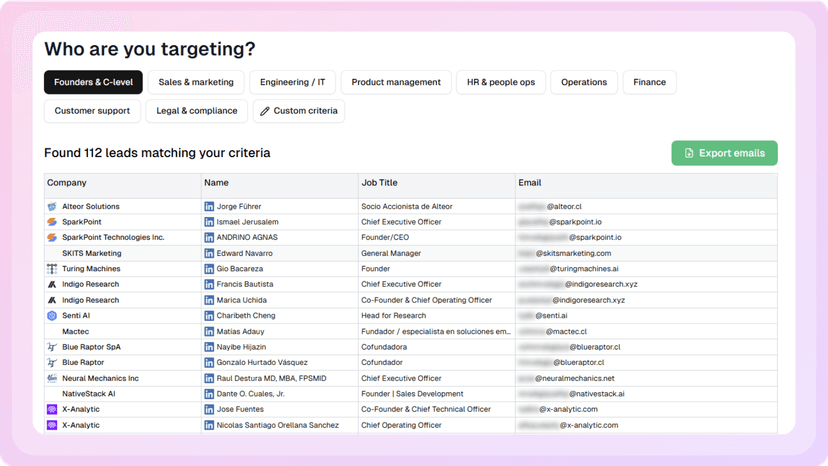
Task: Open Jorge Führer's LinkedIn icon
Action: pyautogui.click(x=209, y=207)
